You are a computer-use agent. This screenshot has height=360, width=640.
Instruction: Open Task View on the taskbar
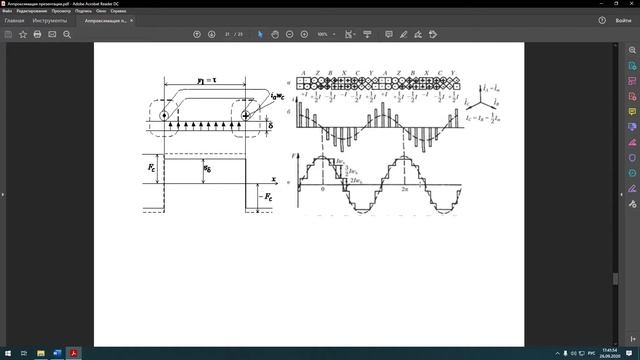click(24, 353)
